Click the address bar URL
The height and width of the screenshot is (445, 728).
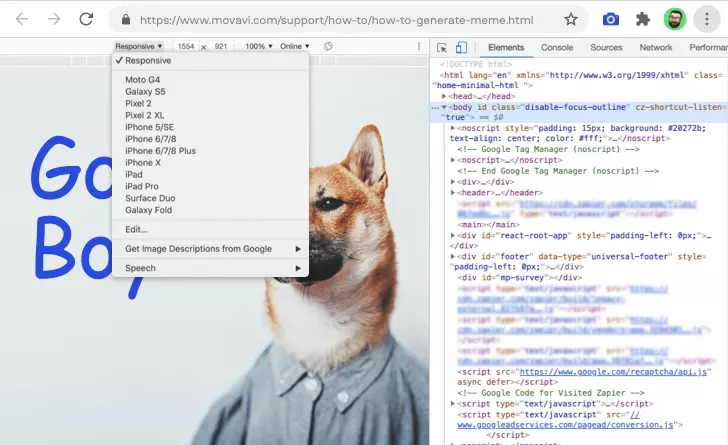pos(337,20)
